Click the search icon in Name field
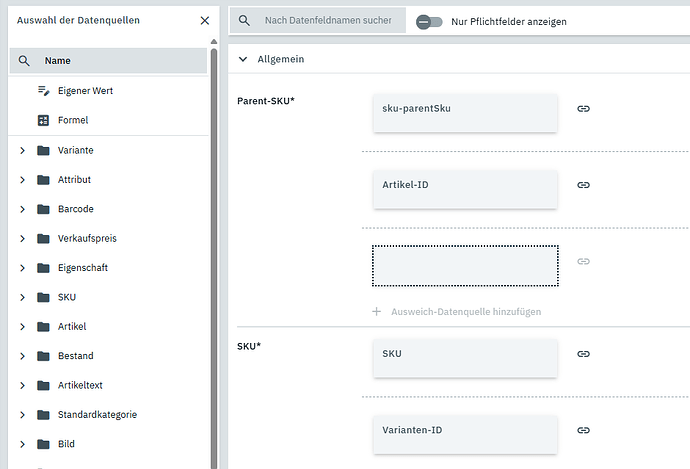This screenshot has height=469, width=690. pos(25,61)
